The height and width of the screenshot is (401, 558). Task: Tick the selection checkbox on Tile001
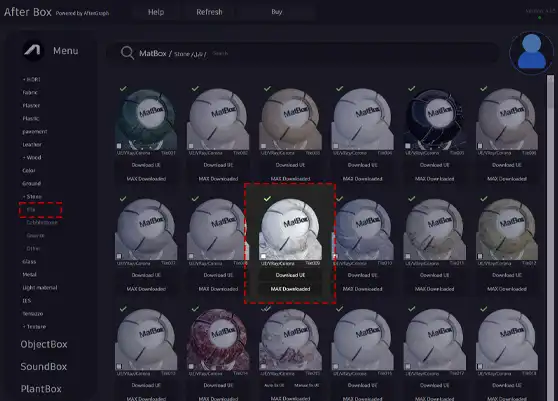coord(119,146)
